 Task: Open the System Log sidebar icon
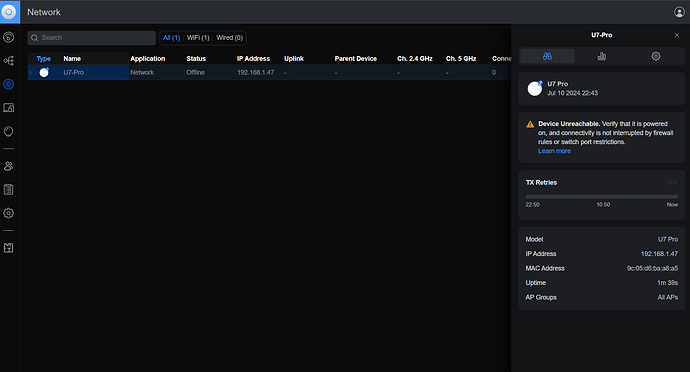click(8, 190)
